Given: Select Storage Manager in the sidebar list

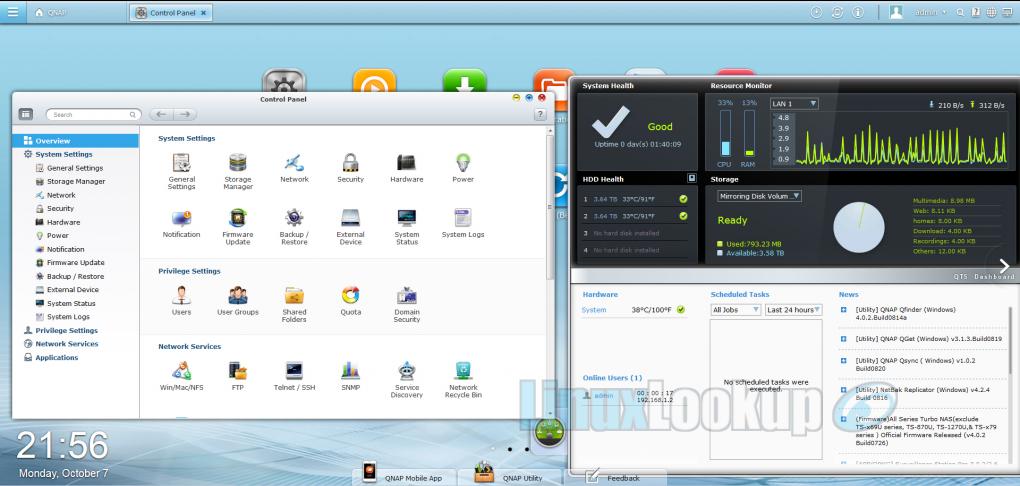Looking at the screenshot, I should (75, 182).
